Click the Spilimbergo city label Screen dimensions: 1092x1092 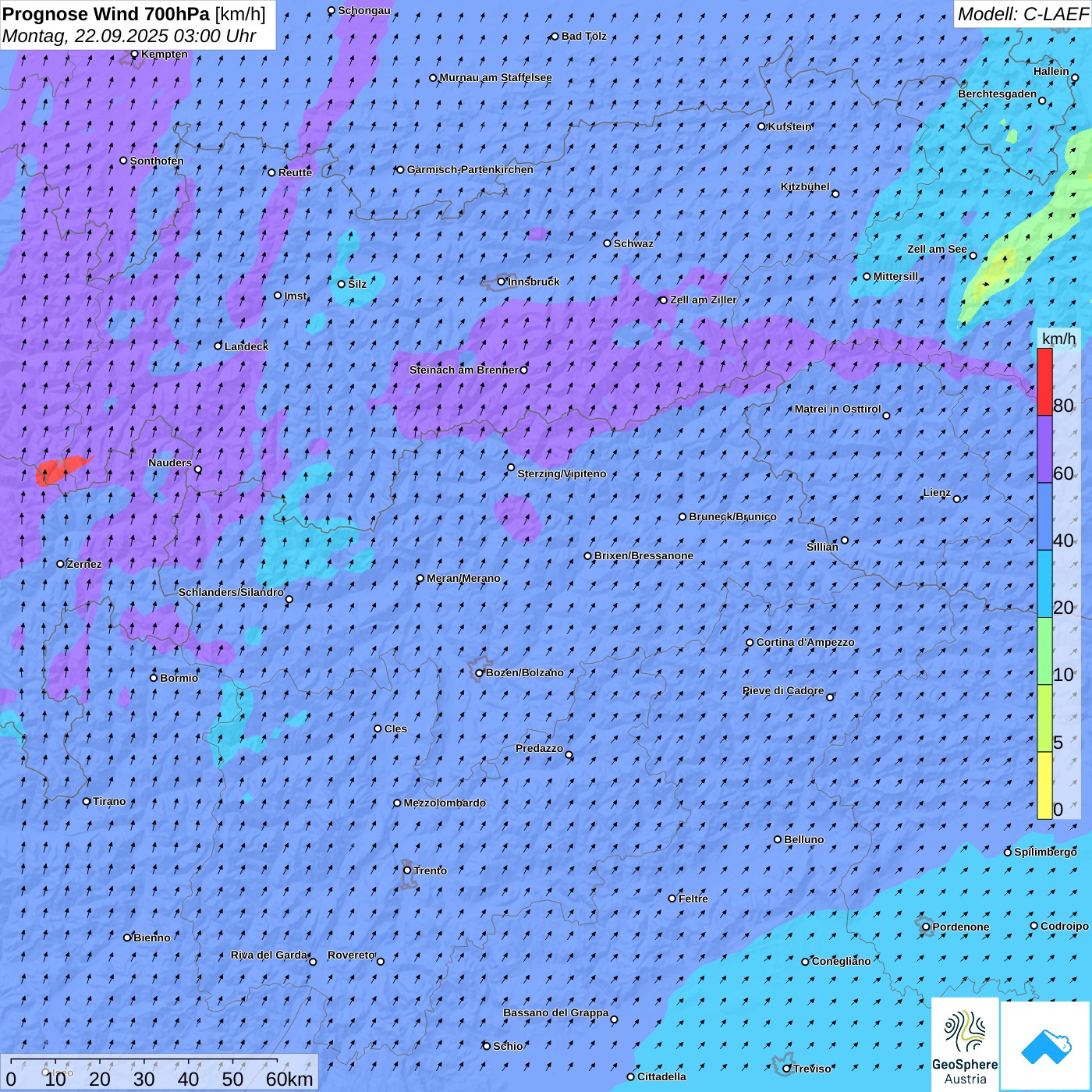(1045, 852)
